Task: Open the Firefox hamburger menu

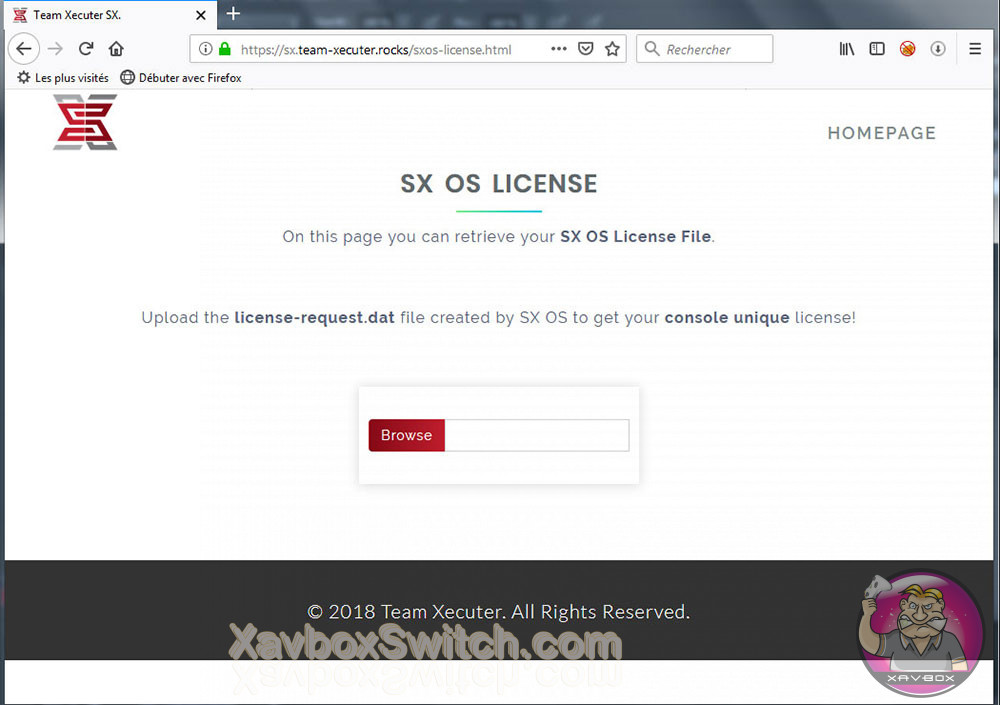Action: [x=974, y=48]
